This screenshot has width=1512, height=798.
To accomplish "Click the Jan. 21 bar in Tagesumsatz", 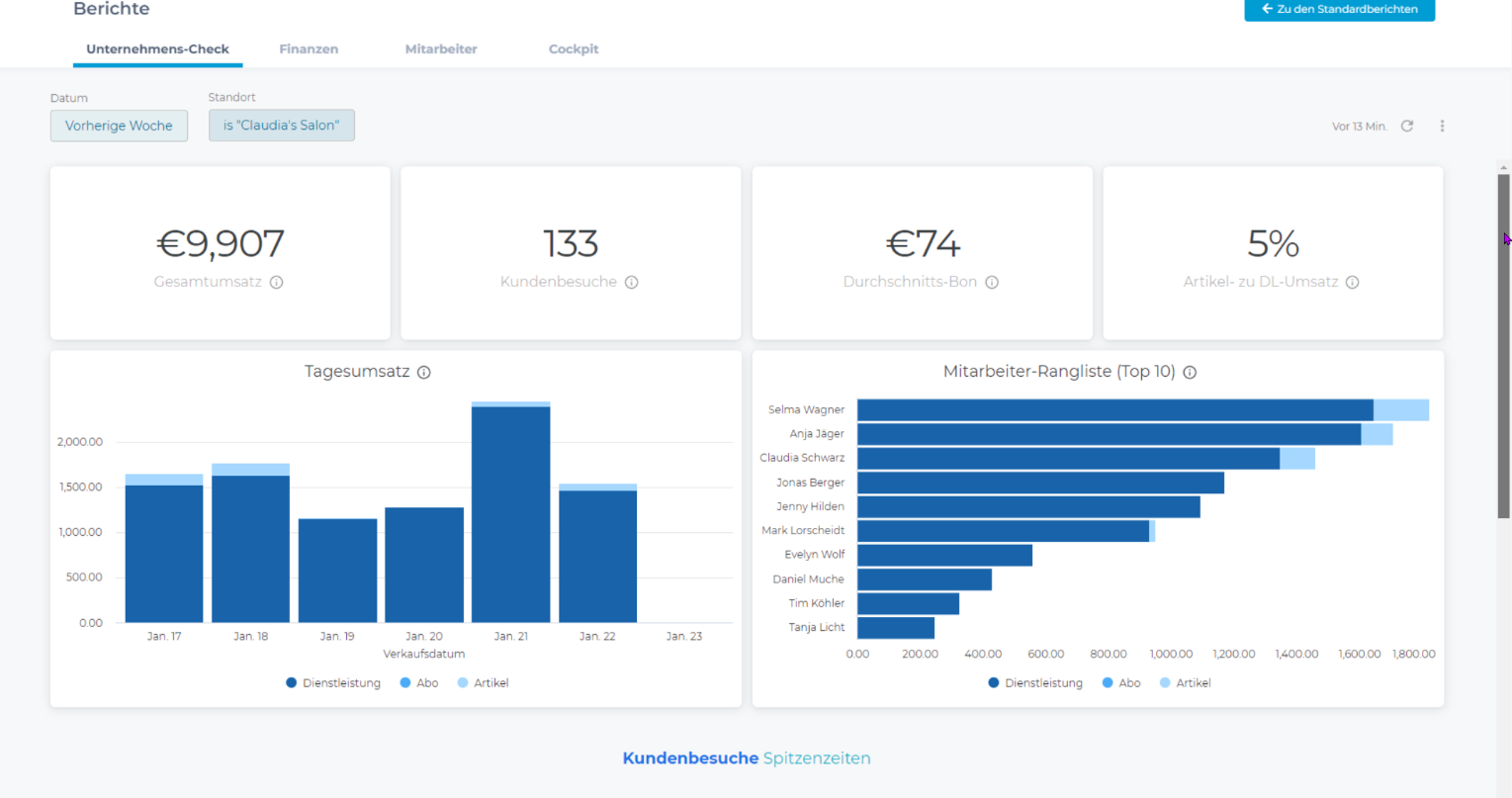I will point(510,514).
